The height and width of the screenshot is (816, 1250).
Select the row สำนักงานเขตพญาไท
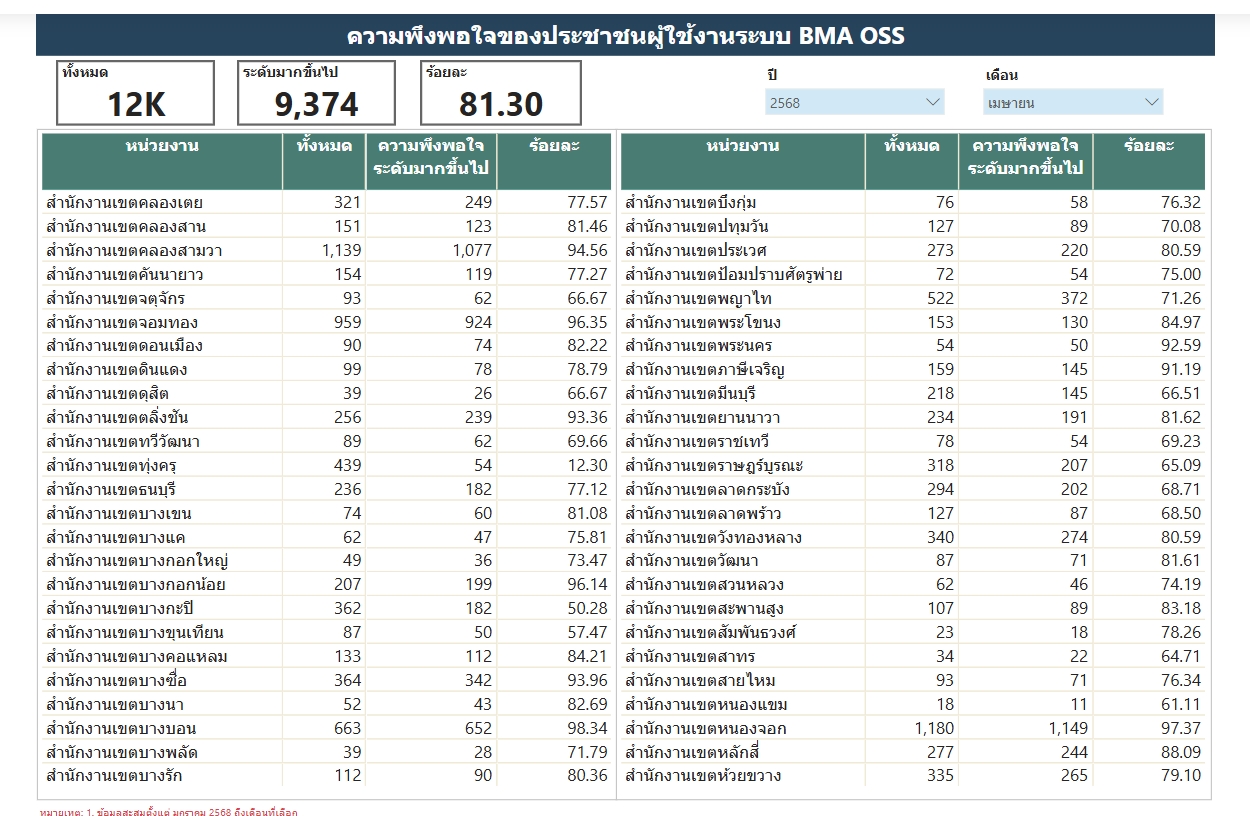click(913, 298)
